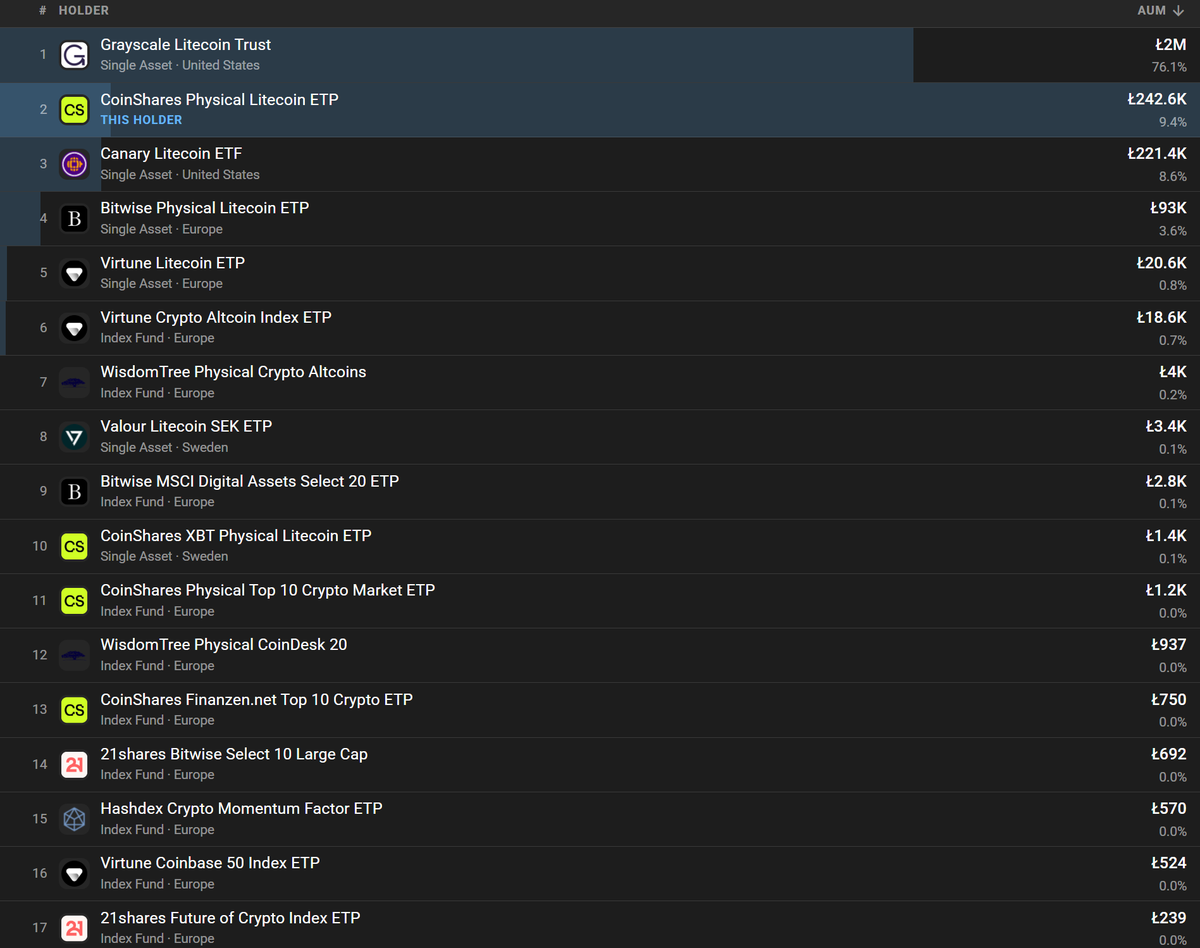This screenshot has height=948, width=1200.
Task: Open WisdomTree Physical CoinDesk 20 name
Action: [x=224, y=645]
